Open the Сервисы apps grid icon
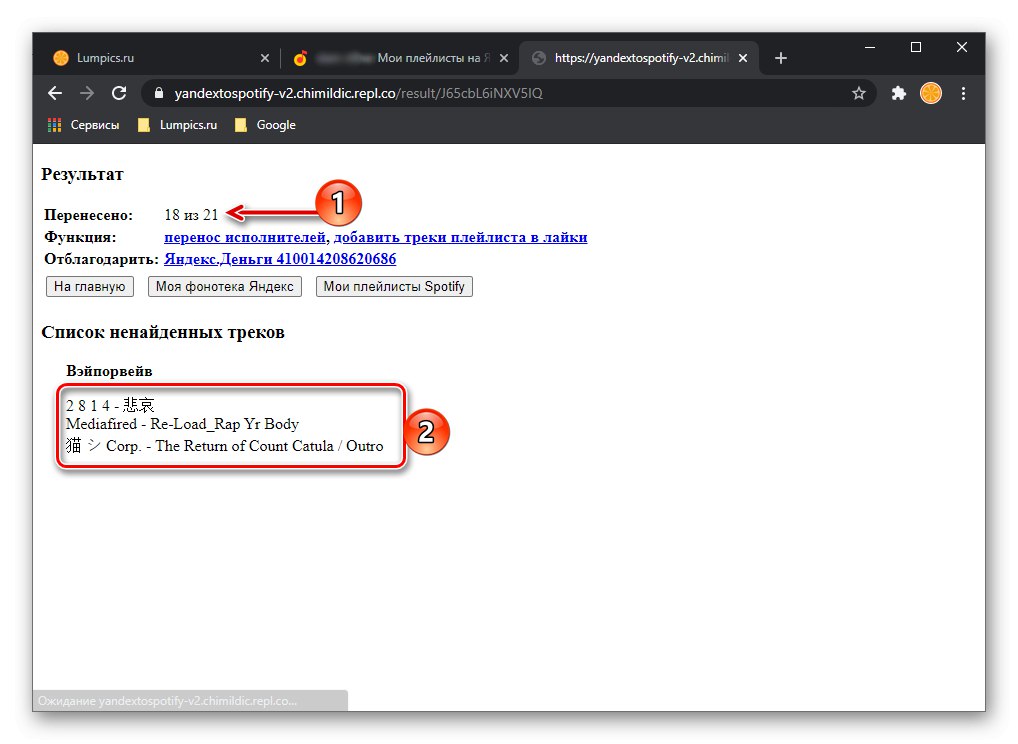This screenshot has width=1018, height=744. tap(52, 124)
